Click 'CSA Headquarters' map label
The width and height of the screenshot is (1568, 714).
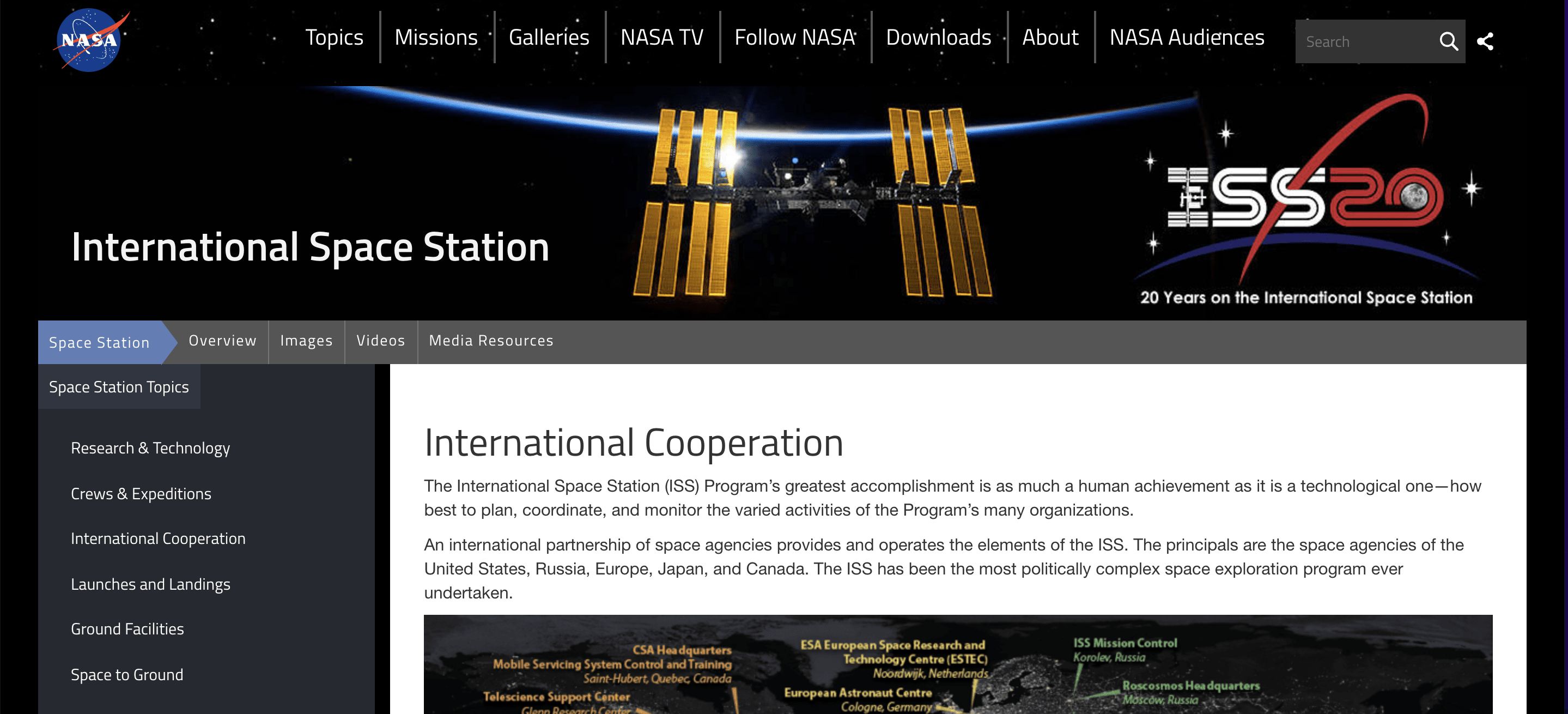(682, 650)
